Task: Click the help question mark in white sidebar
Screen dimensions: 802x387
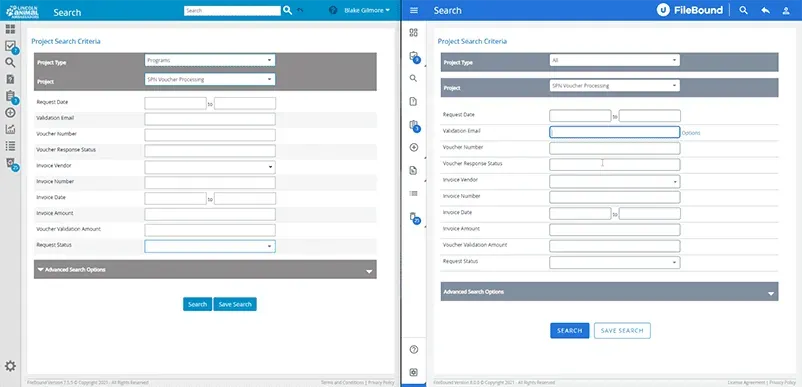Action: [x=414, y=350]
